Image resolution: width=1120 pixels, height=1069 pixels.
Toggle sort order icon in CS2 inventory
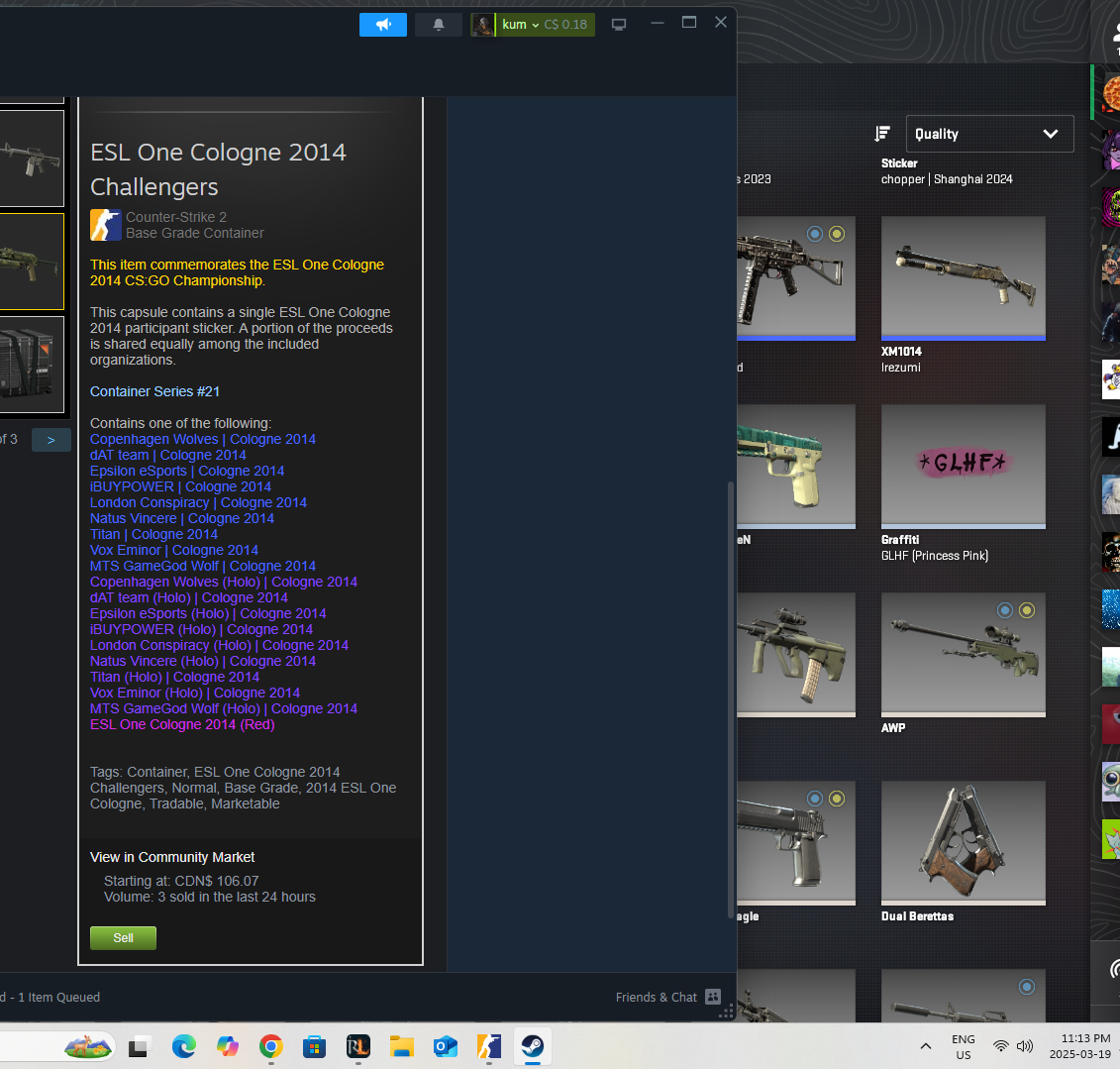click(882, 134)
